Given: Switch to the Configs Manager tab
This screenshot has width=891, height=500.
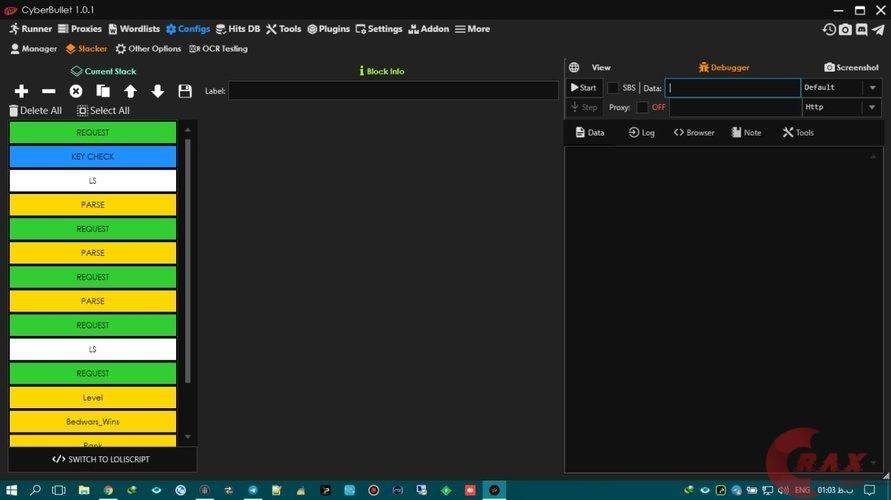Looking at the screenshot, I should tap(34, 49).
